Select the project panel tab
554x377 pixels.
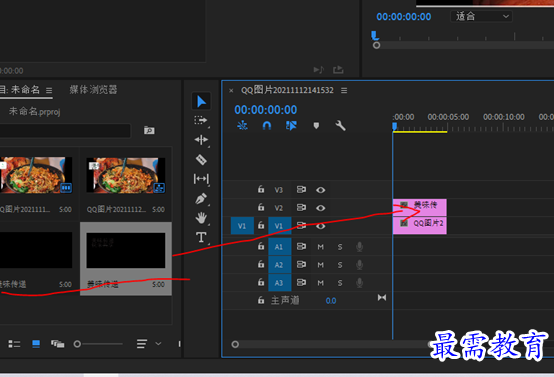19,90
